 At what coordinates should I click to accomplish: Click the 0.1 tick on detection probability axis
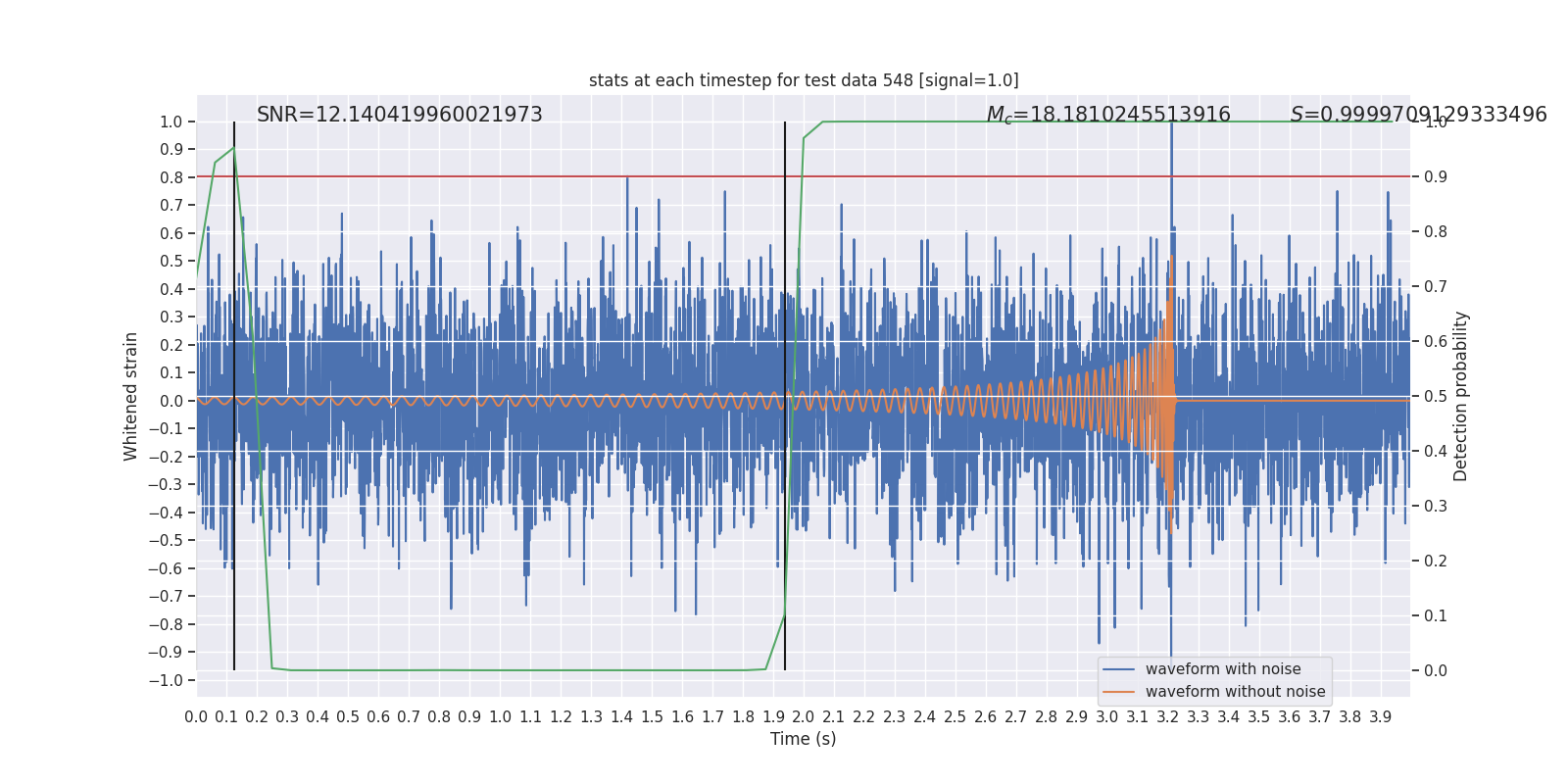coord(1436,615)
